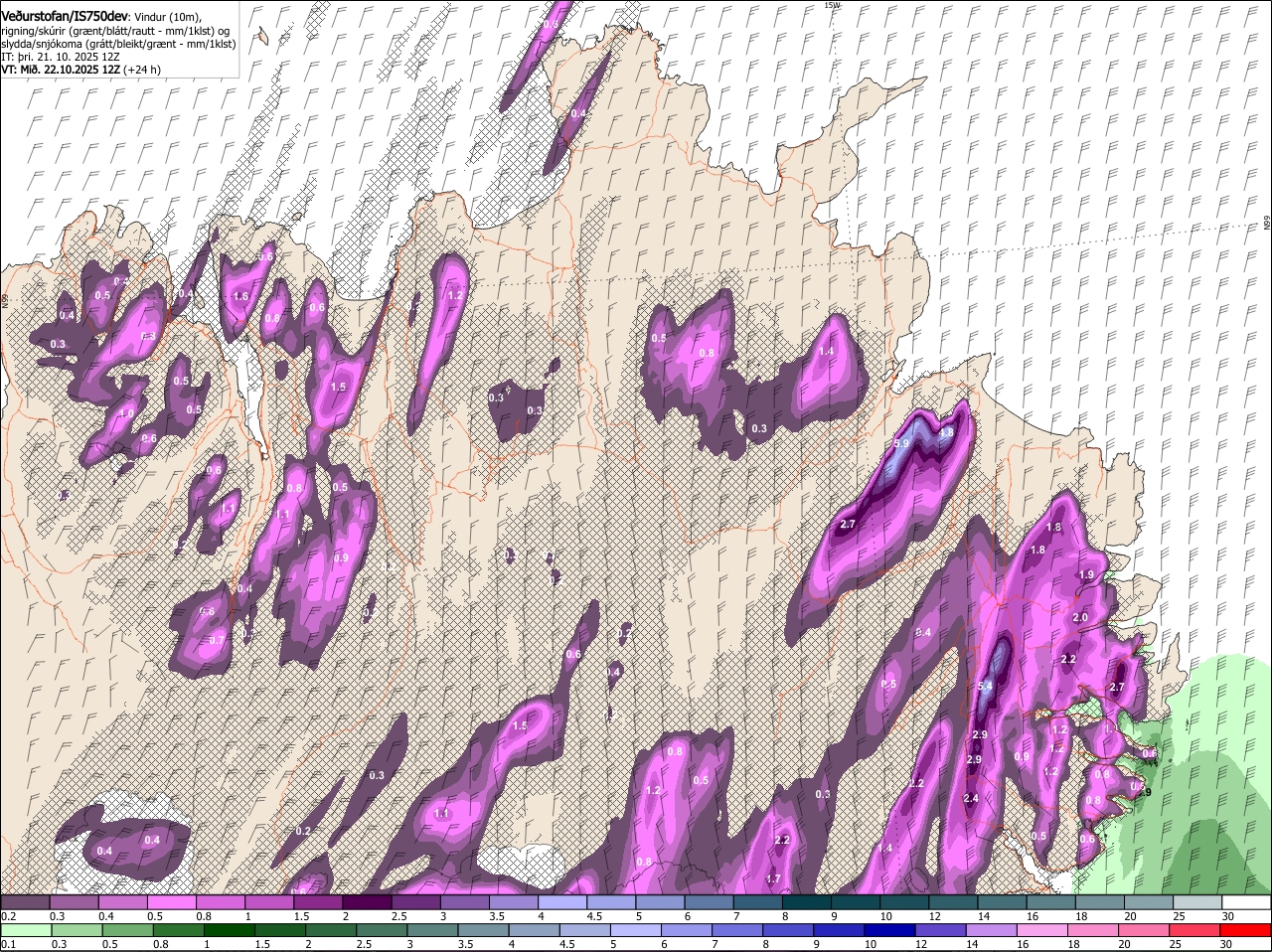Click the 1.7 precipitation value on map
The image size is (1272, 952).
pos(773,878)
